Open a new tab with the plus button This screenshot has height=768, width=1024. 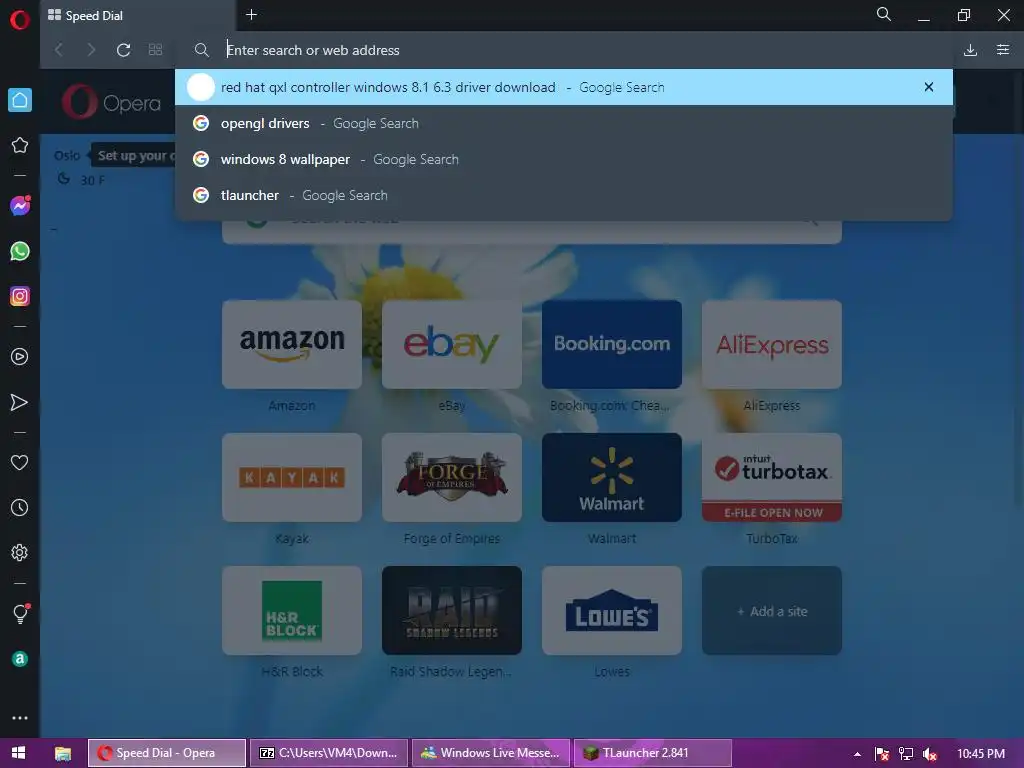coord(251,14)
